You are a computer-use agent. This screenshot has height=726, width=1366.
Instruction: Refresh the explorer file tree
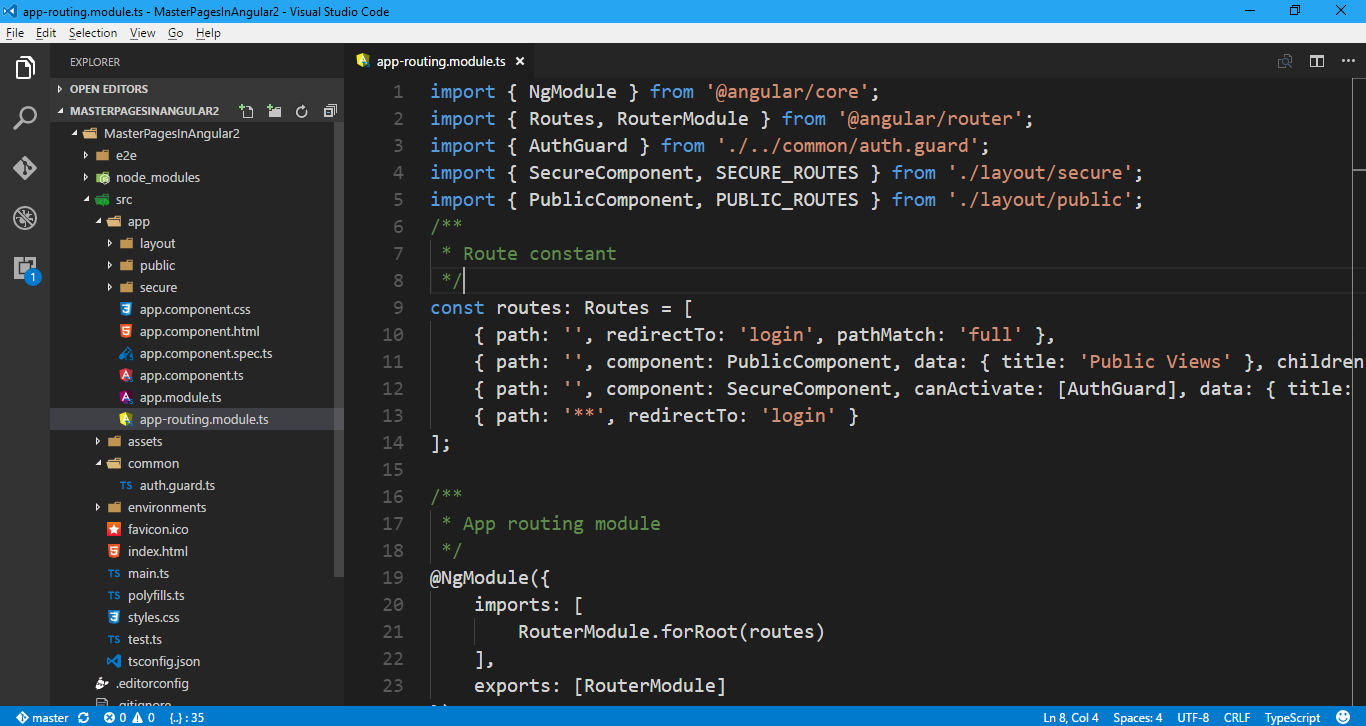click(x=302, y=111)
